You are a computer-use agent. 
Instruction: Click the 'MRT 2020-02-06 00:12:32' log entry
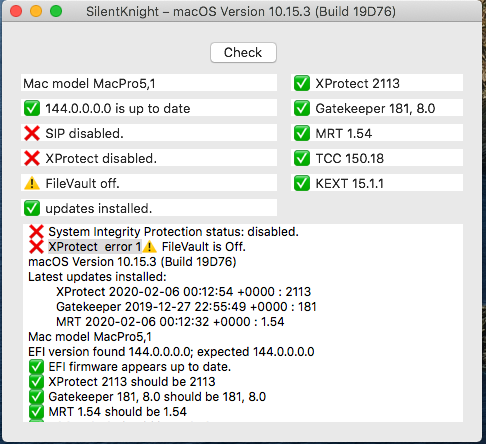170,322
